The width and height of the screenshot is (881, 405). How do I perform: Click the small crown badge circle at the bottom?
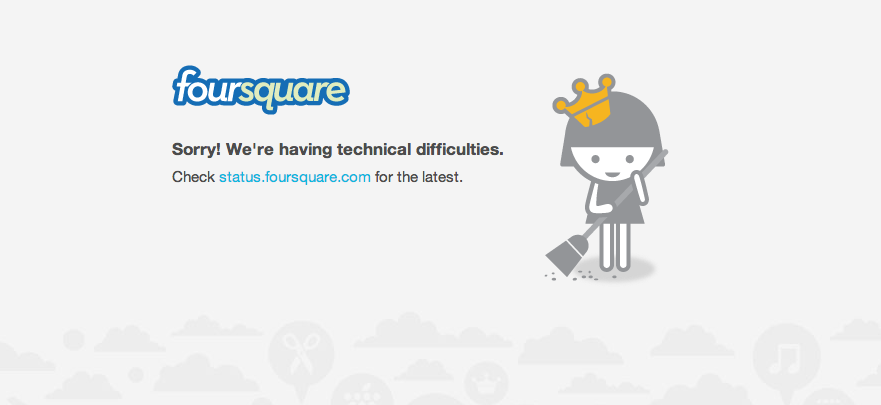pyautogui.click(x=485, y=383)
